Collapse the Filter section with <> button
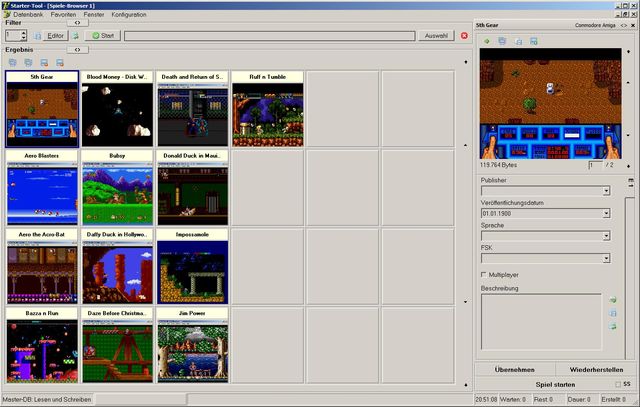 coord(78,23)
